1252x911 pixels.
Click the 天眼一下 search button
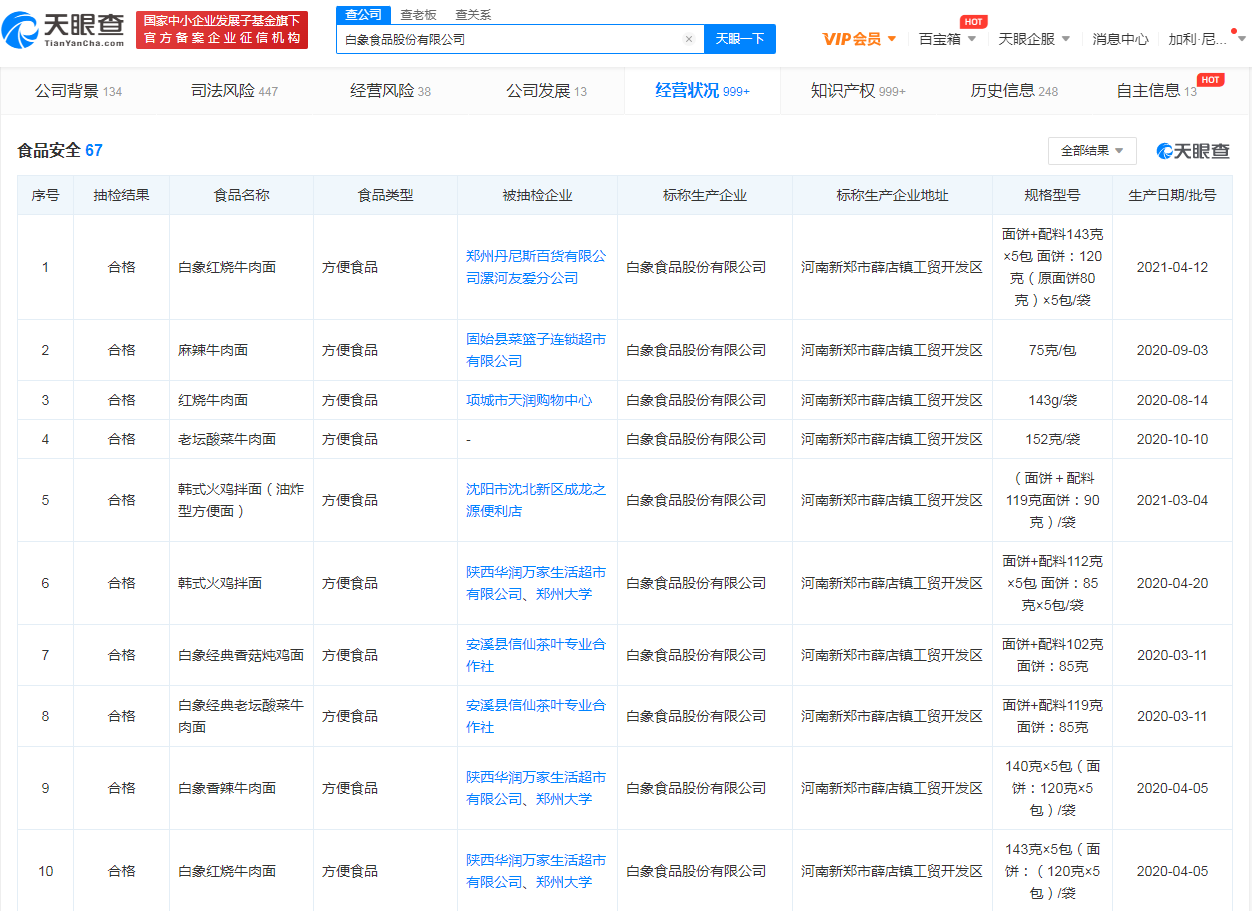click(740, 39)
